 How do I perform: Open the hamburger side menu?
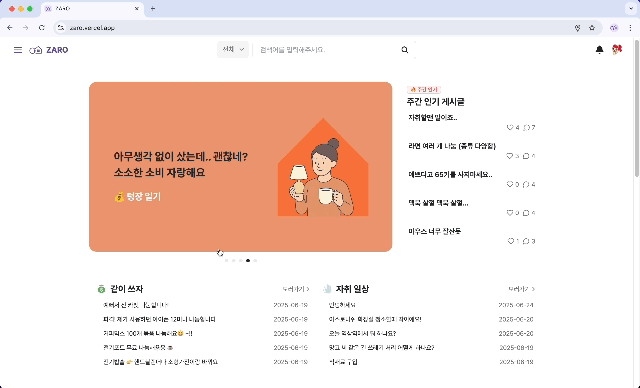(18, 50)
